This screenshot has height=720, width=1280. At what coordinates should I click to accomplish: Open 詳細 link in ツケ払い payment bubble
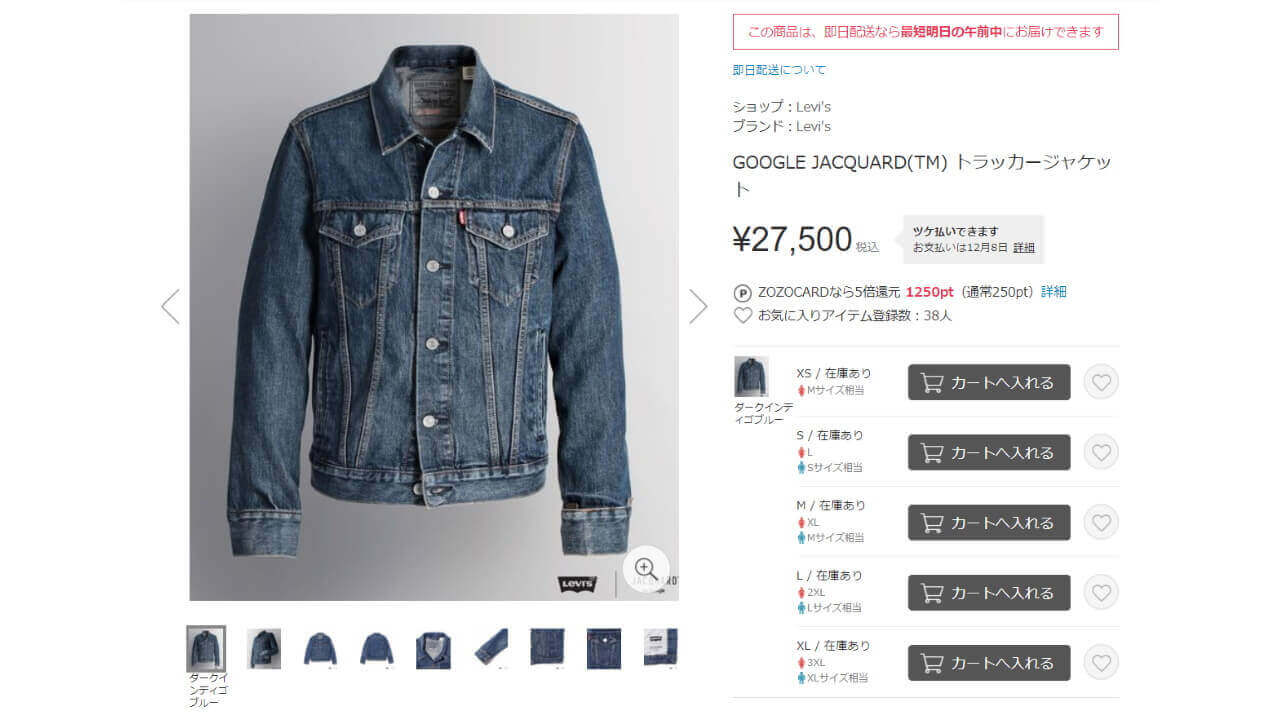tap(1024, 247)
